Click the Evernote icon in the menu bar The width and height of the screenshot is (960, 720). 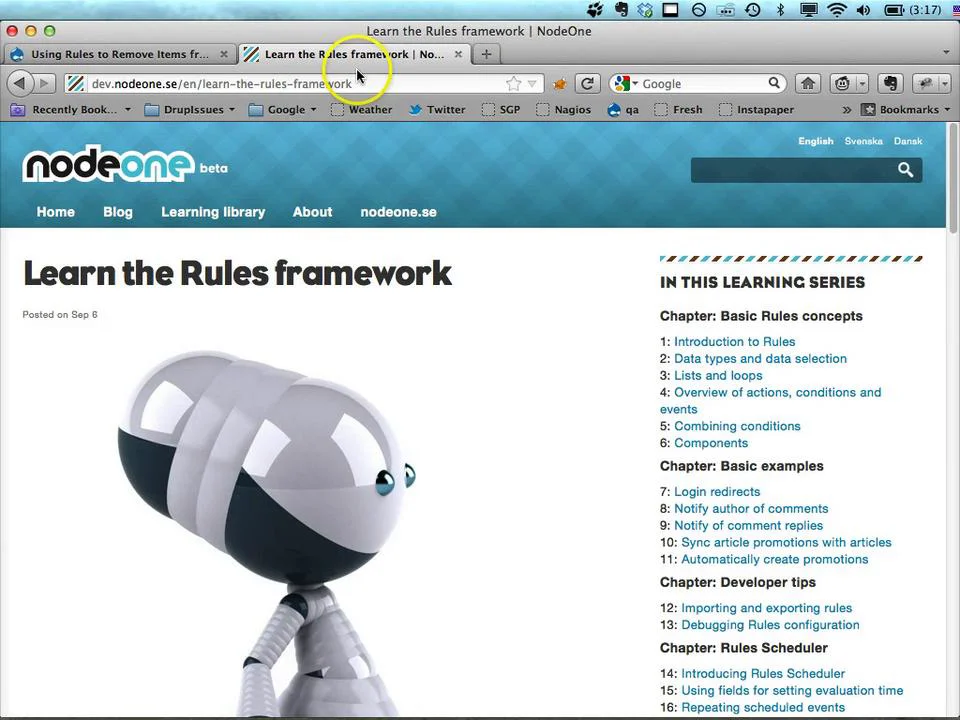point(621,10)
